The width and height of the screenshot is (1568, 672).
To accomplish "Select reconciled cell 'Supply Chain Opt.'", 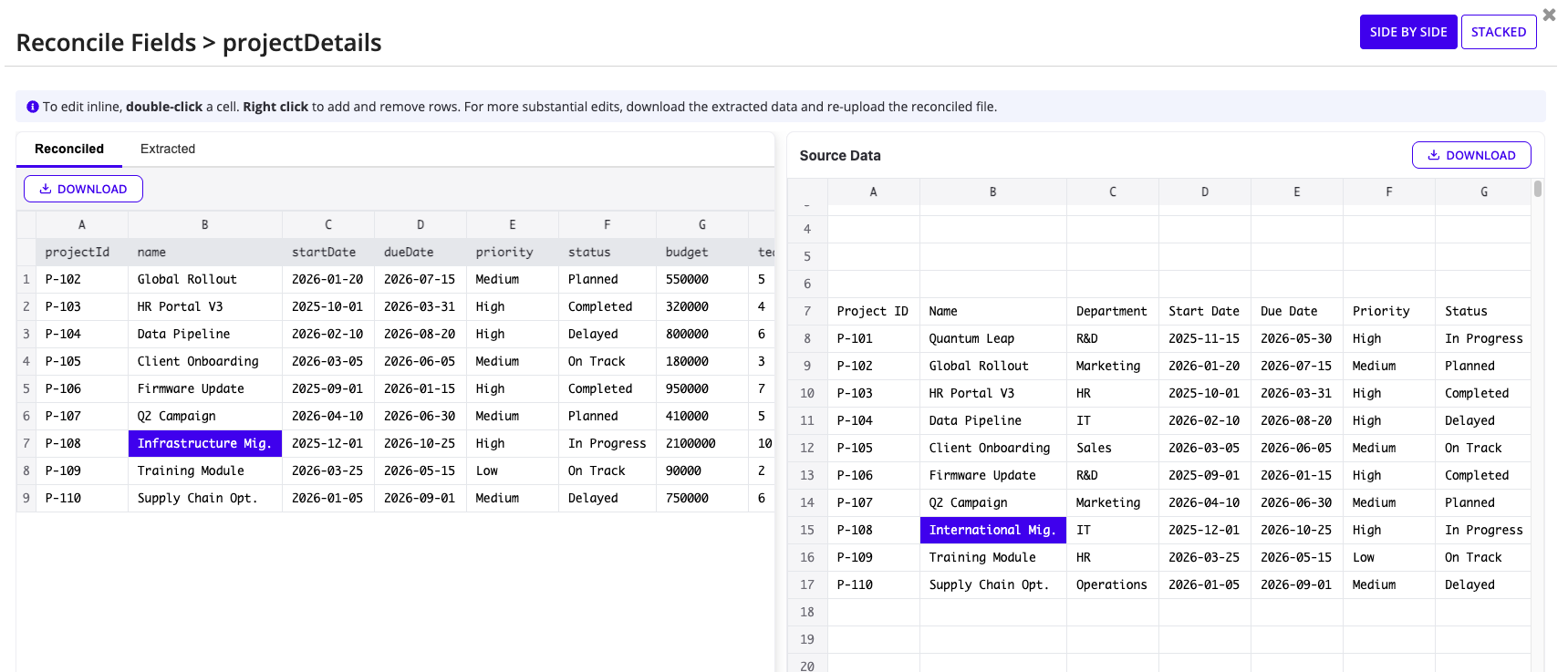I will [x=205, y=498].
